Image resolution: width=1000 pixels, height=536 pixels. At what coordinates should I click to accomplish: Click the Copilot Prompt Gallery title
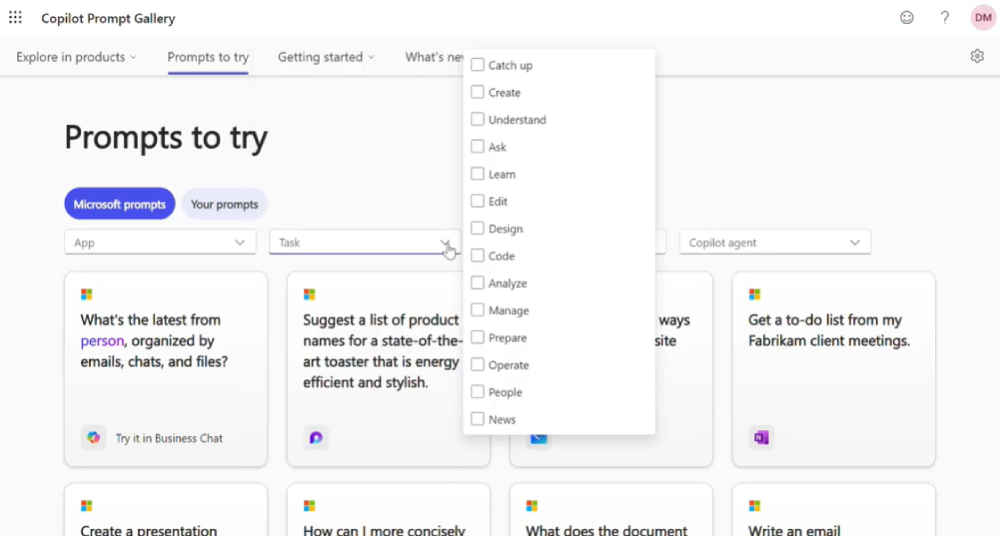coord(108,19)
